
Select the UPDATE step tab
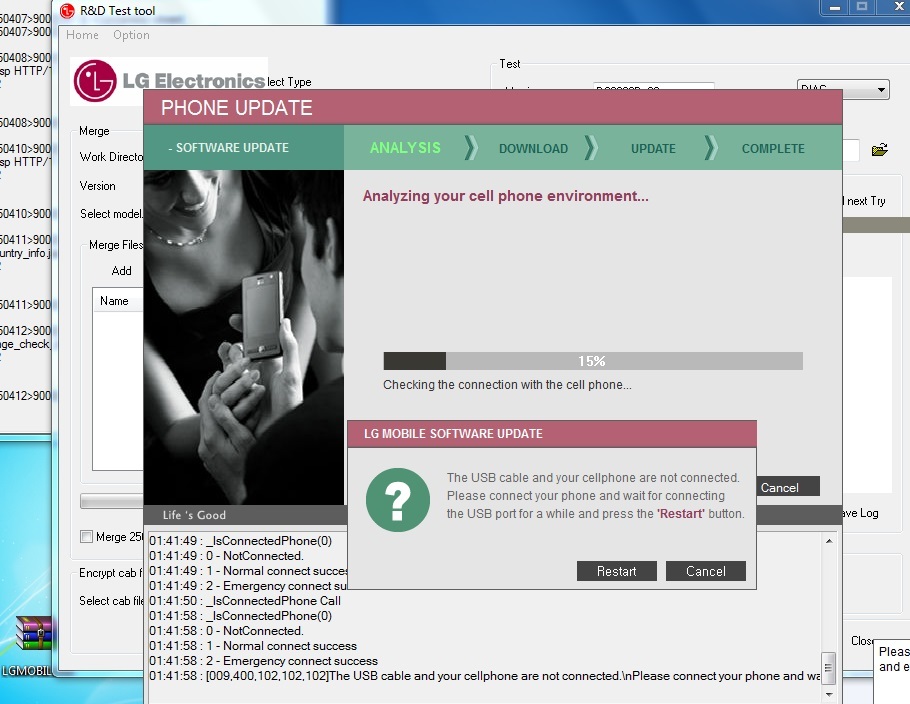pyautogui.click(x=653, y=149)
